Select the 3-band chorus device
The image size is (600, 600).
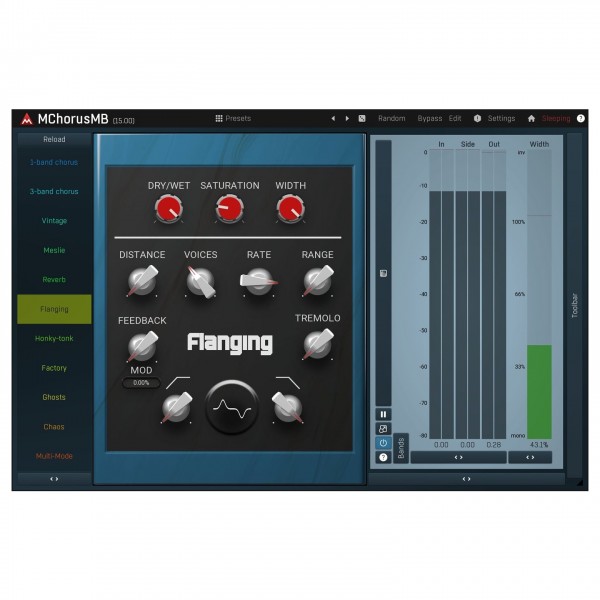pos(54,191)
